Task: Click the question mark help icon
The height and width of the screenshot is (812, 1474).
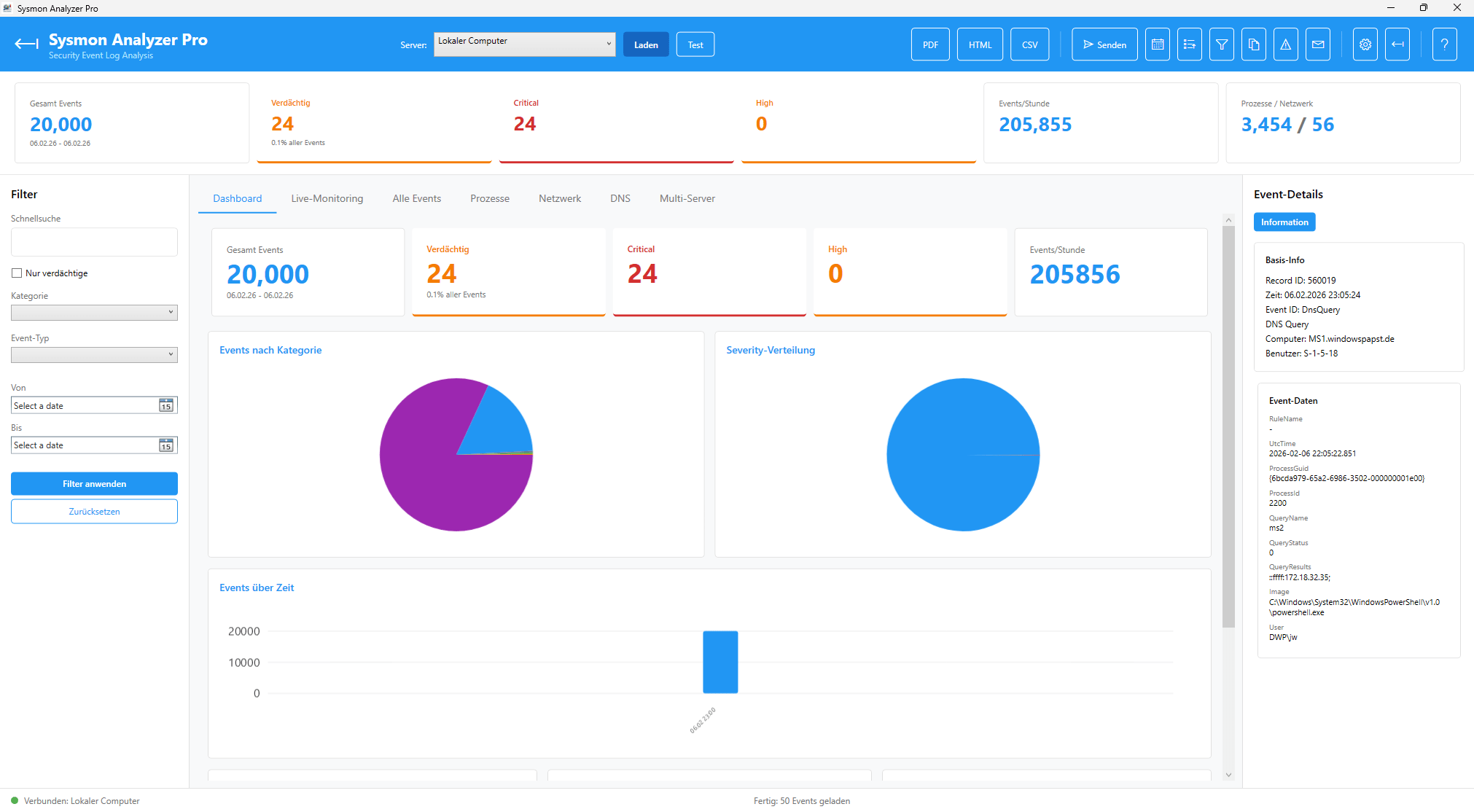Action: 1443,44
